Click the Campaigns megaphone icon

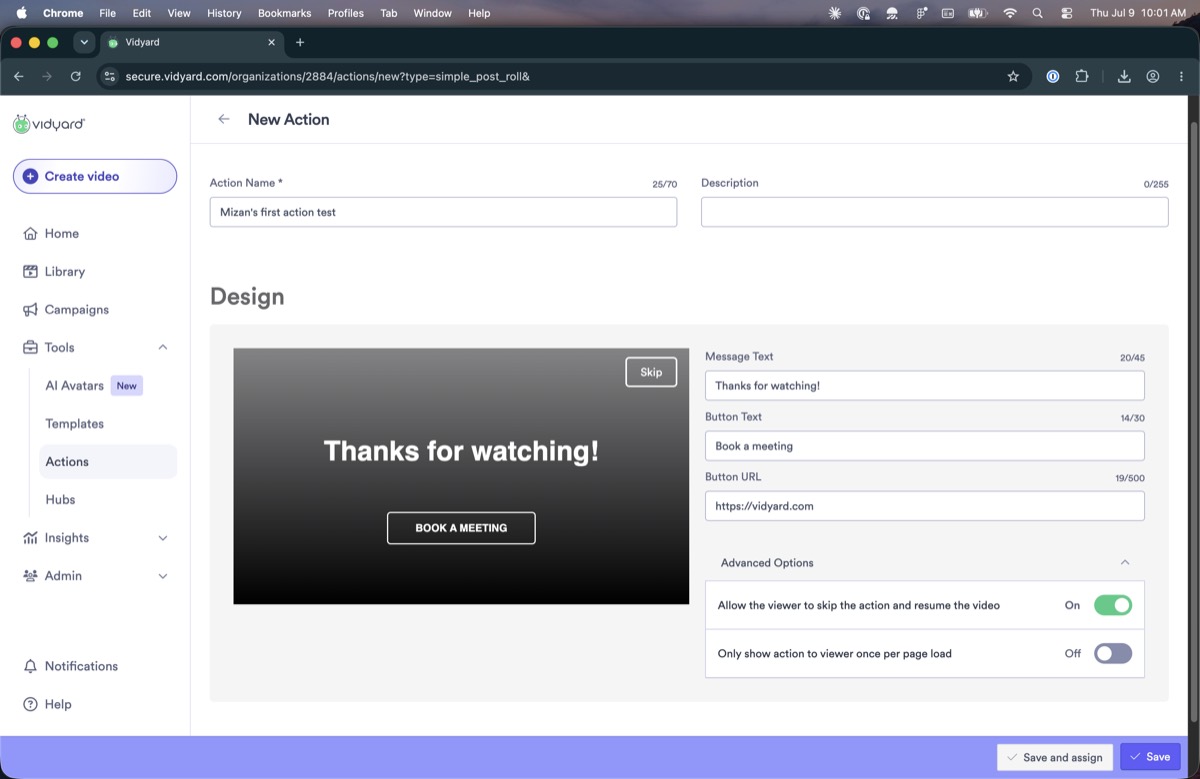(x=30, y=310)
